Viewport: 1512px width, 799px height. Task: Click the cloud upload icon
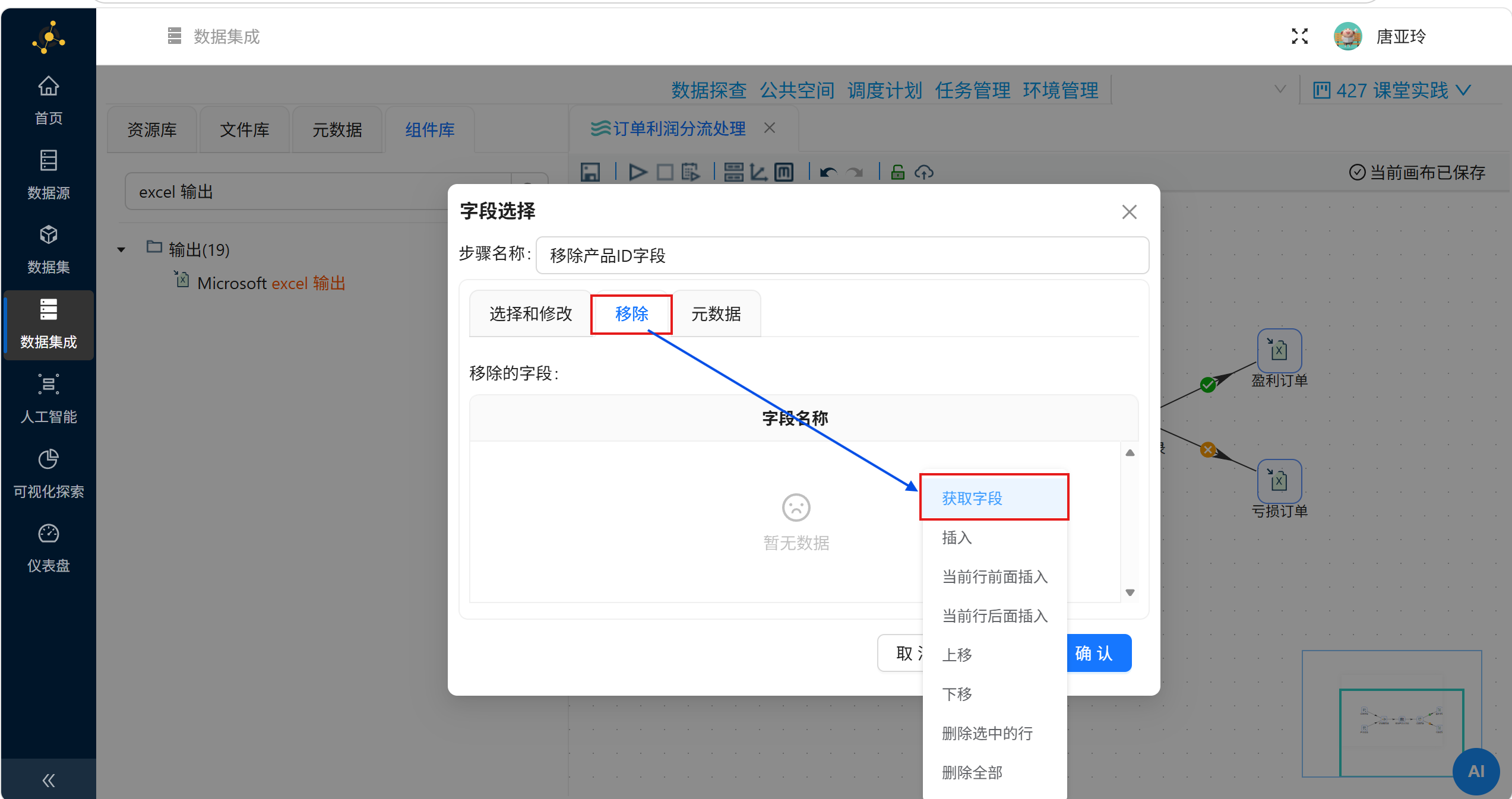click(x=923, y=172)
